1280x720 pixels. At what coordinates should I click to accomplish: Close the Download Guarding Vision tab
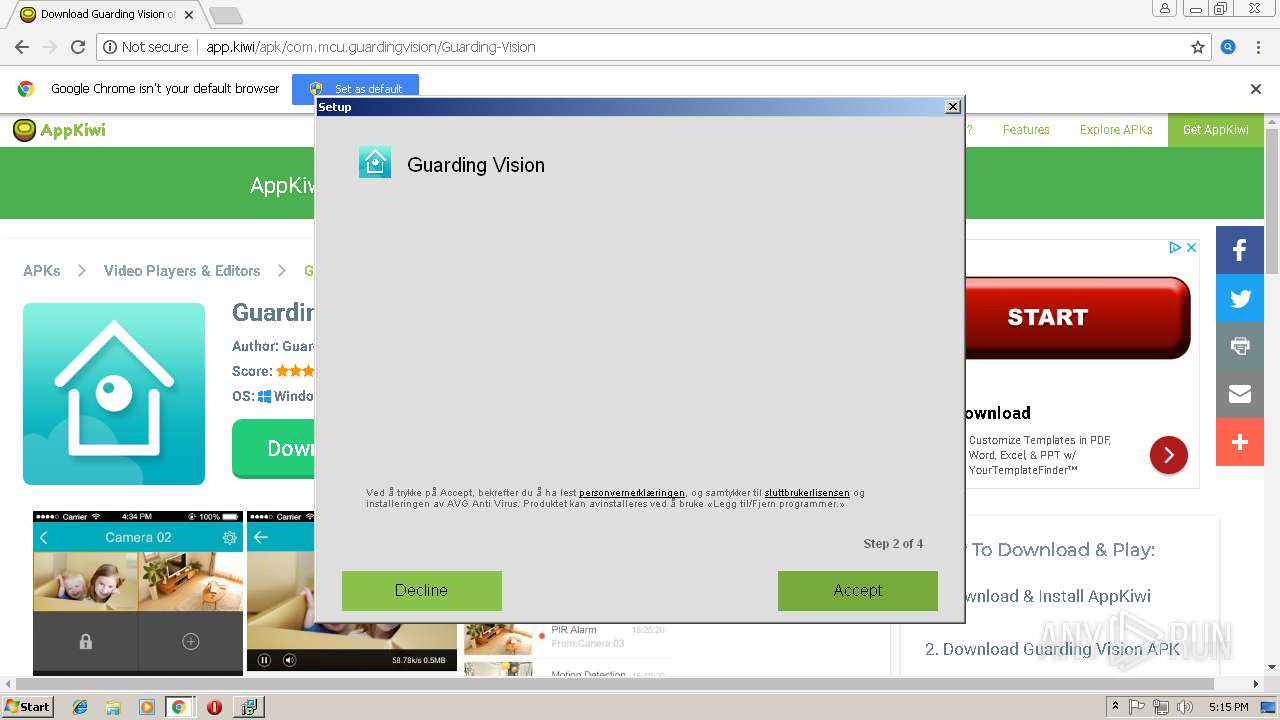[x=189, y=15]
